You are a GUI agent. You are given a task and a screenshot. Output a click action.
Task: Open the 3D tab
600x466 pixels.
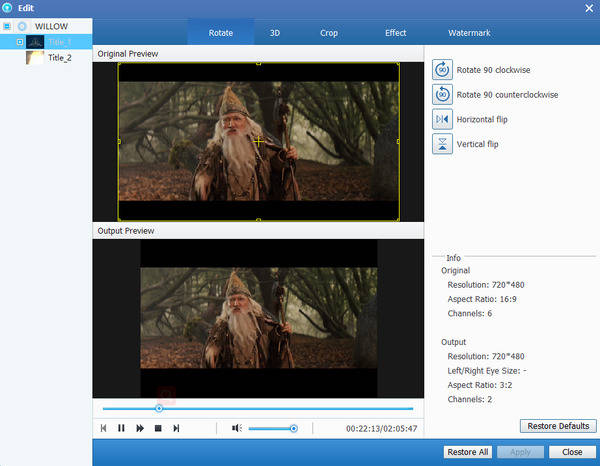click(275, 33)
